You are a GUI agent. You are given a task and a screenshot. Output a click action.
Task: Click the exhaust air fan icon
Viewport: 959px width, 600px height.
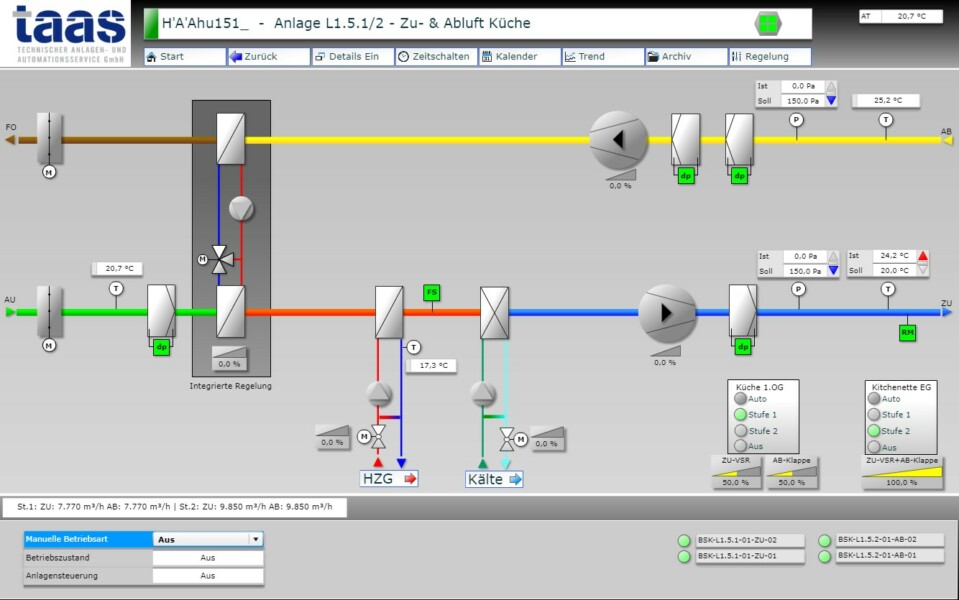coord(618,140)
